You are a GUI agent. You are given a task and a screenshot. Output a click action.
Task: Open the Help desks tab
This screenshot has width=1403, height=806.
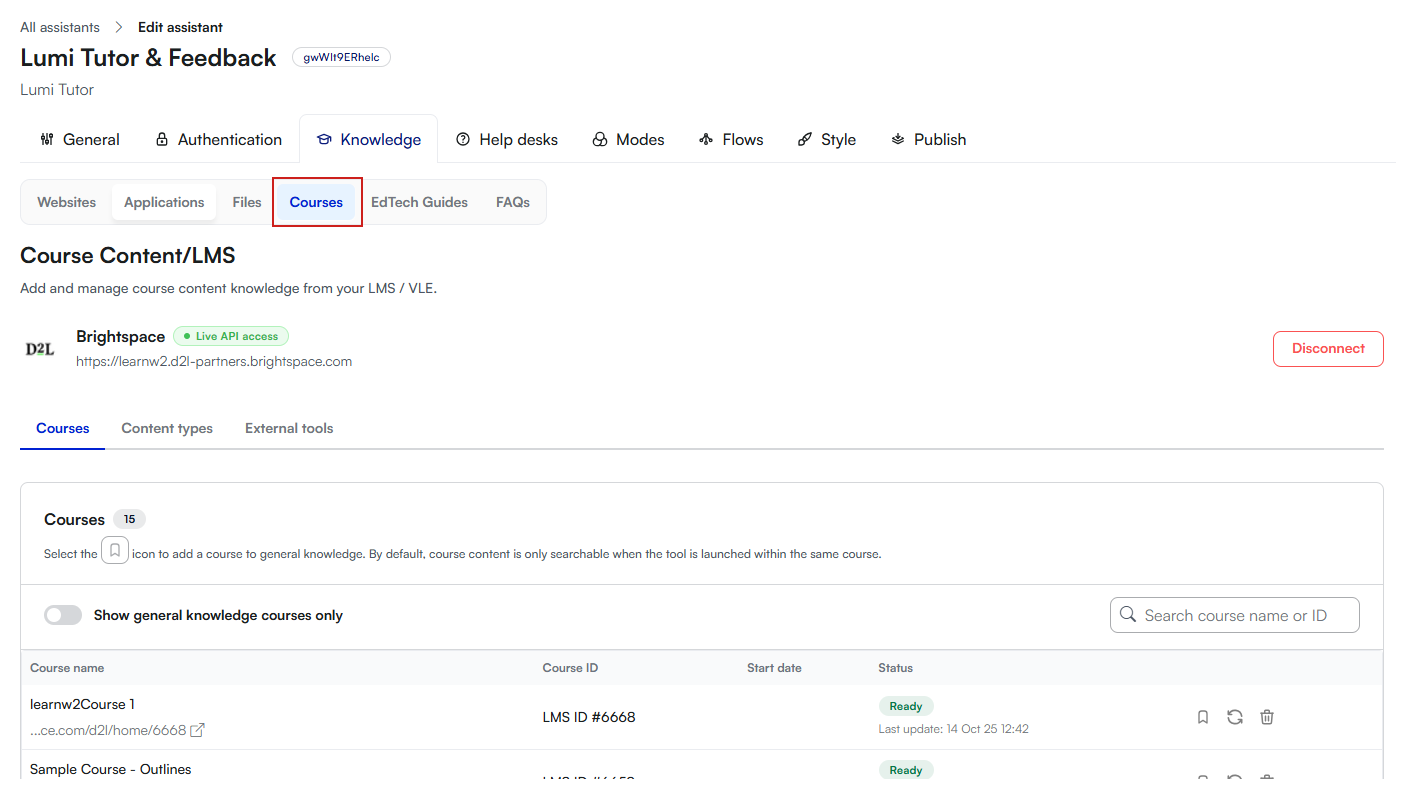pyautogui.click(x=507, y=139)
